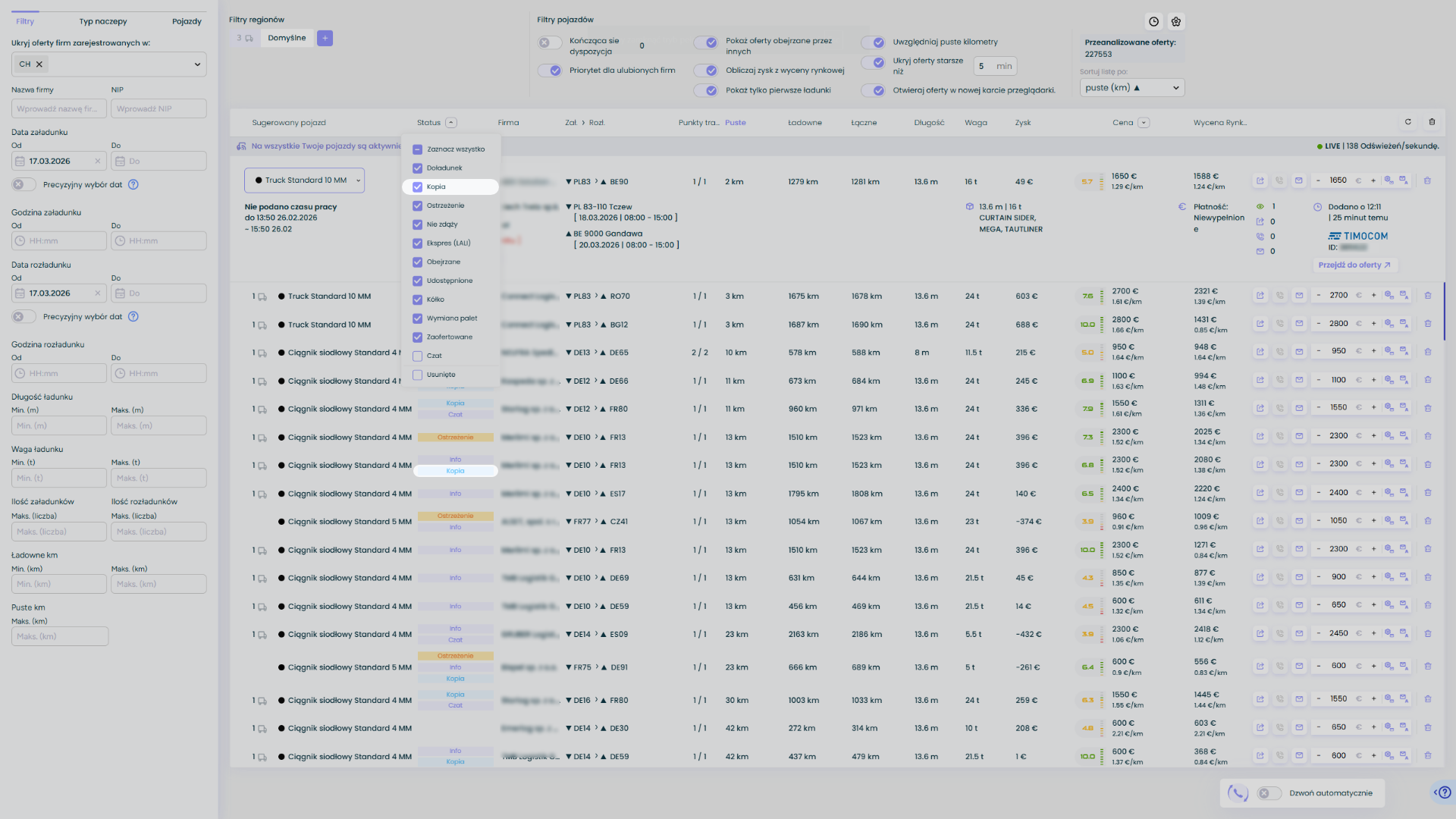Click the Przejdź do oferty link
The image size is (1456, 819).
1354,265
